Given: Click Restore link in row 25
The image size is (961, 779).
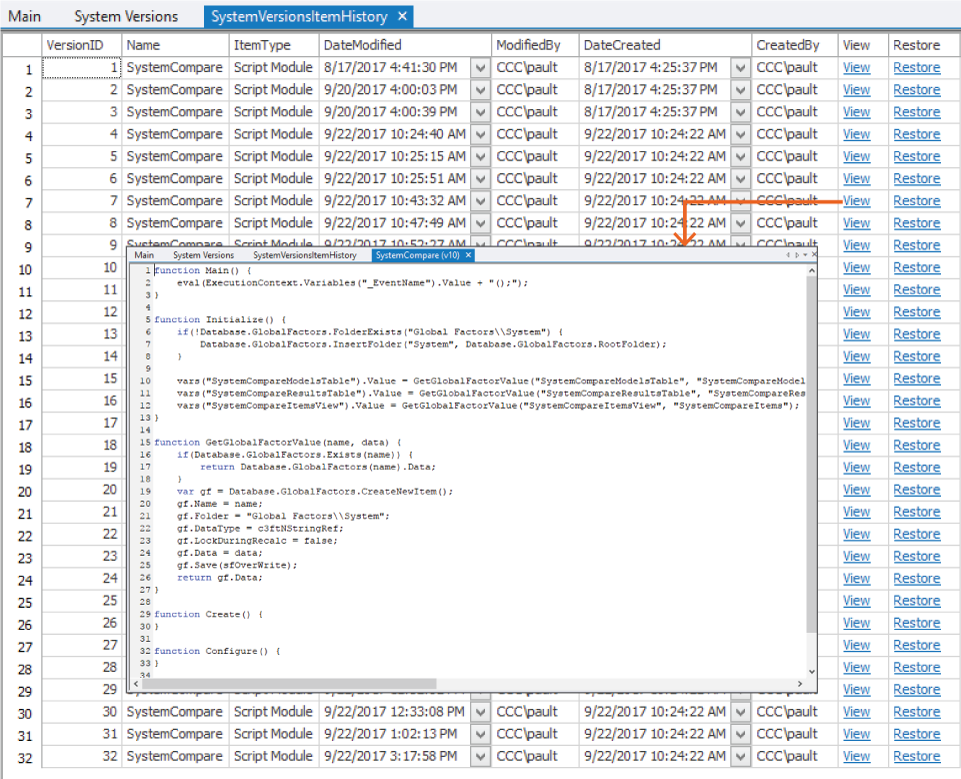Looking at the screenshot, I should (x=916, y=601).
